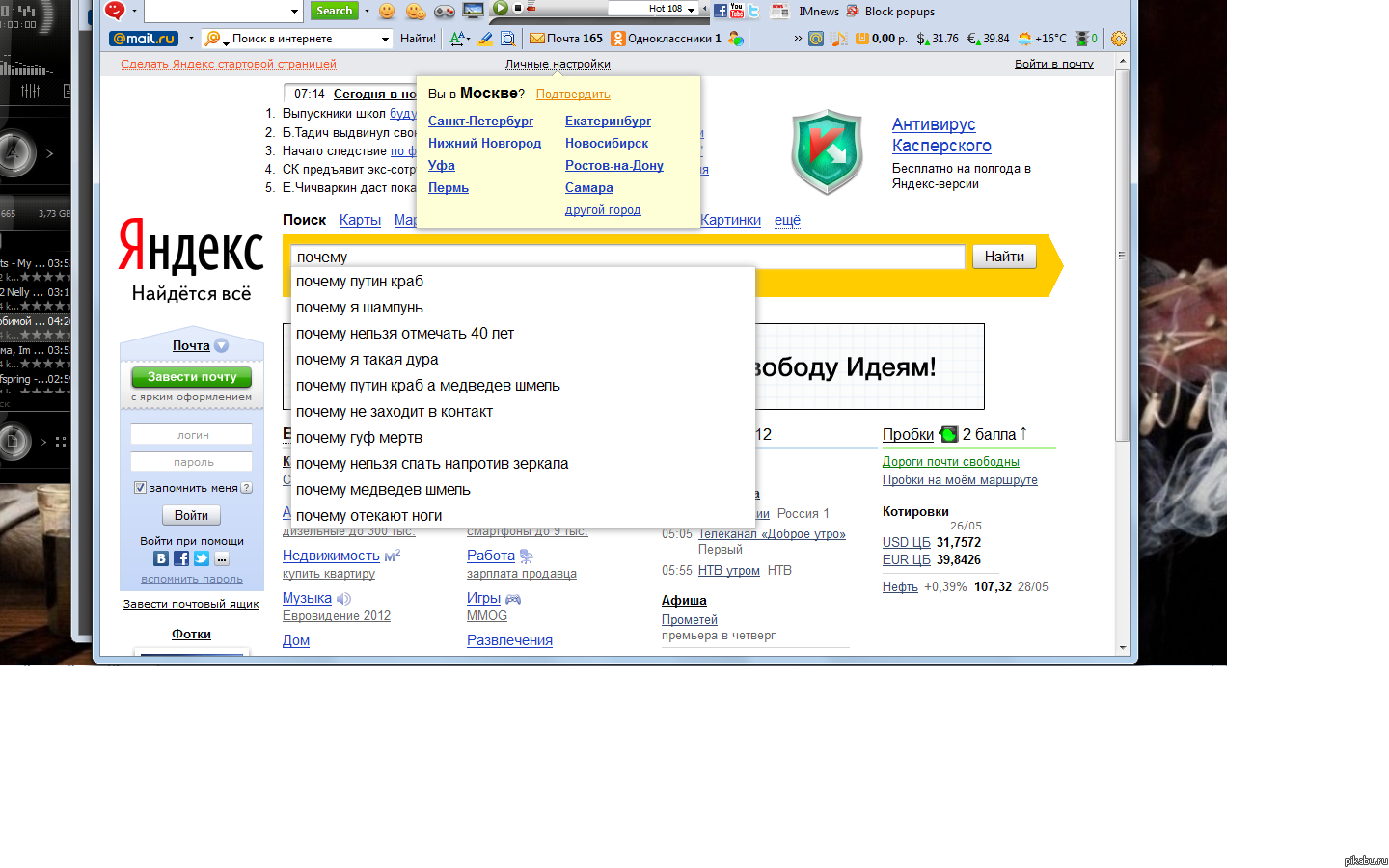Open the Hot 108 radio station dropdown

[x=692, y=10]
